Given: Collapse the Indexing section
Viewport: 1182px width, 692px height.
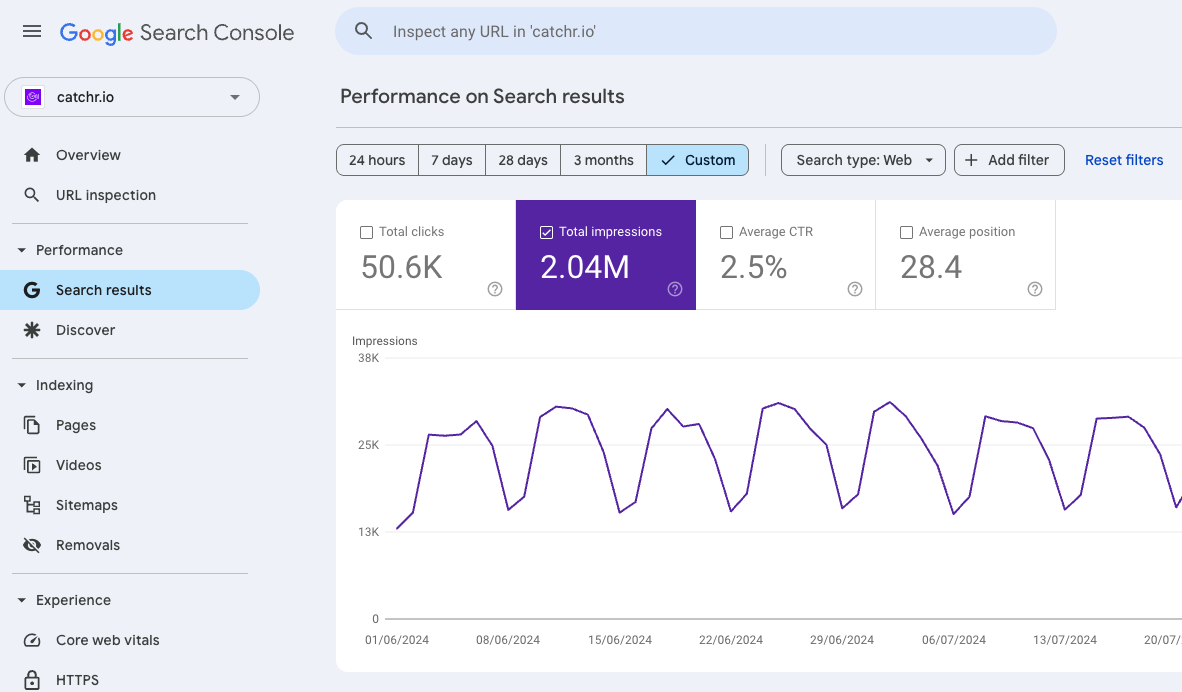Looking at the screenshot, I should point(21,385).
